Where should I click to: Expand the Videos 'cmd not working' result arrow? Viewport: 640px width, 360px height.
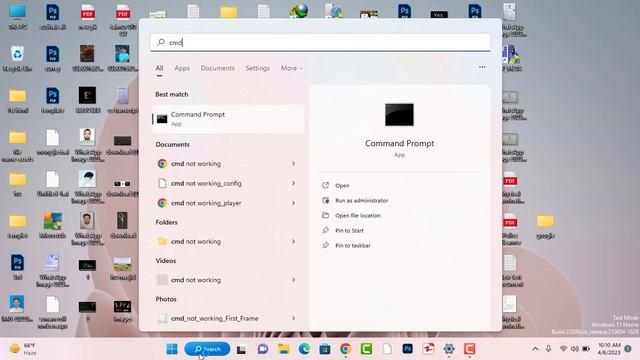tap(293, 280)
